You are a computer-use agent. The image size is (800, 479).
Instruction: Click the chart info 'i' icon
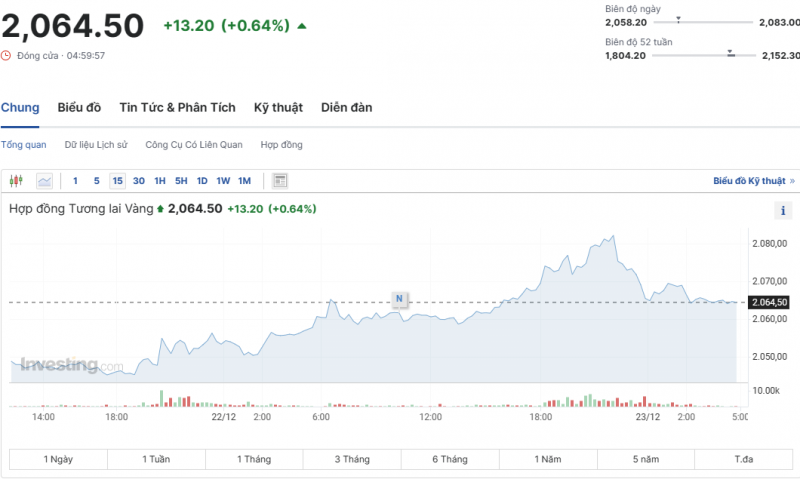783,210
